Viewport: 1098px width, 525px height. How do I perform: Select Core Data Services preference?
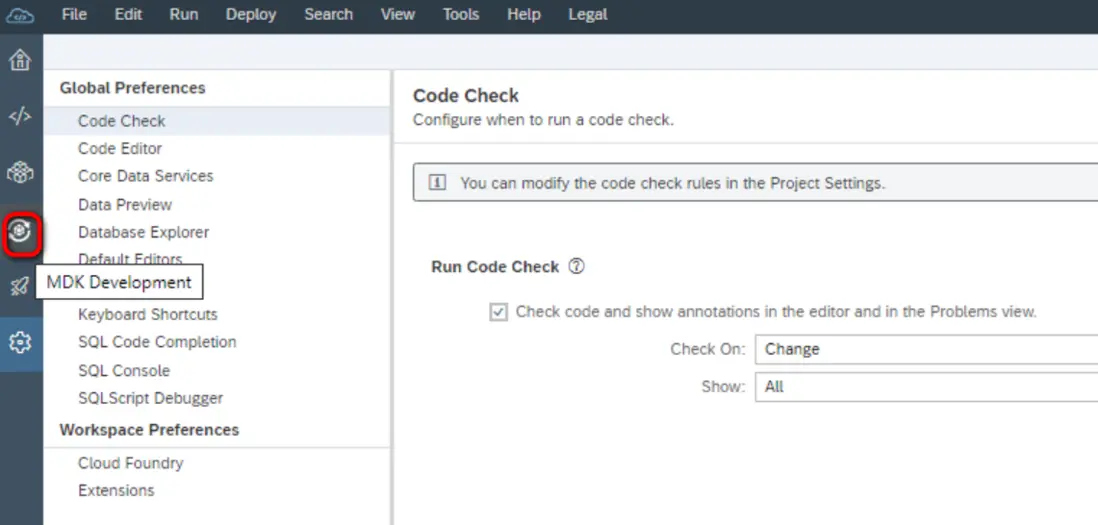146,176
